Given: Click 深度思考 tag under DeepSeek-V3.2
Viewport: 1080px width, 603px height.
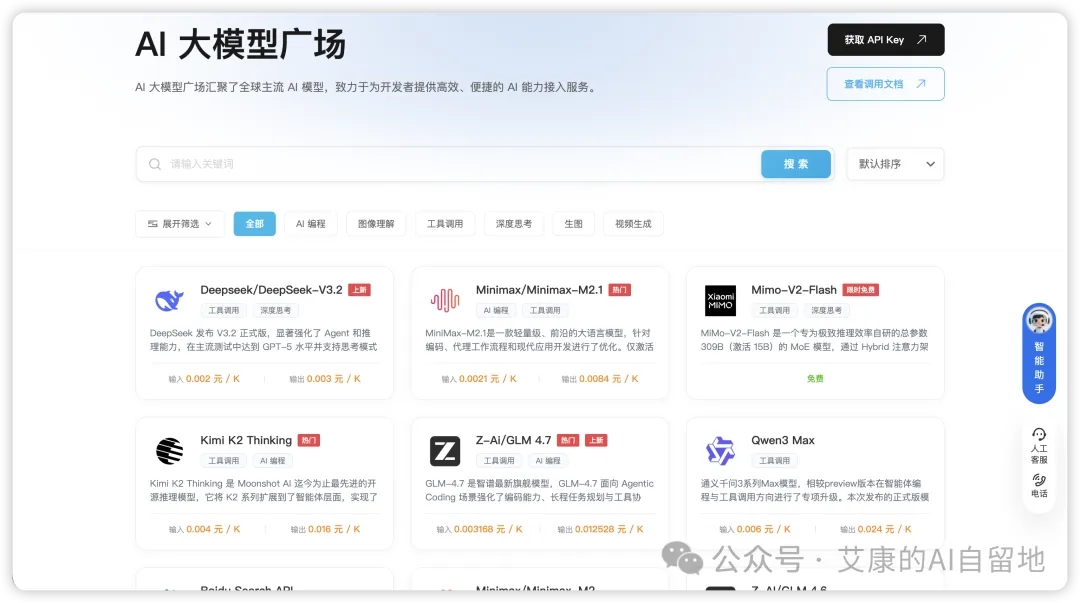Looking at the screenshot, I should (276, 311).
